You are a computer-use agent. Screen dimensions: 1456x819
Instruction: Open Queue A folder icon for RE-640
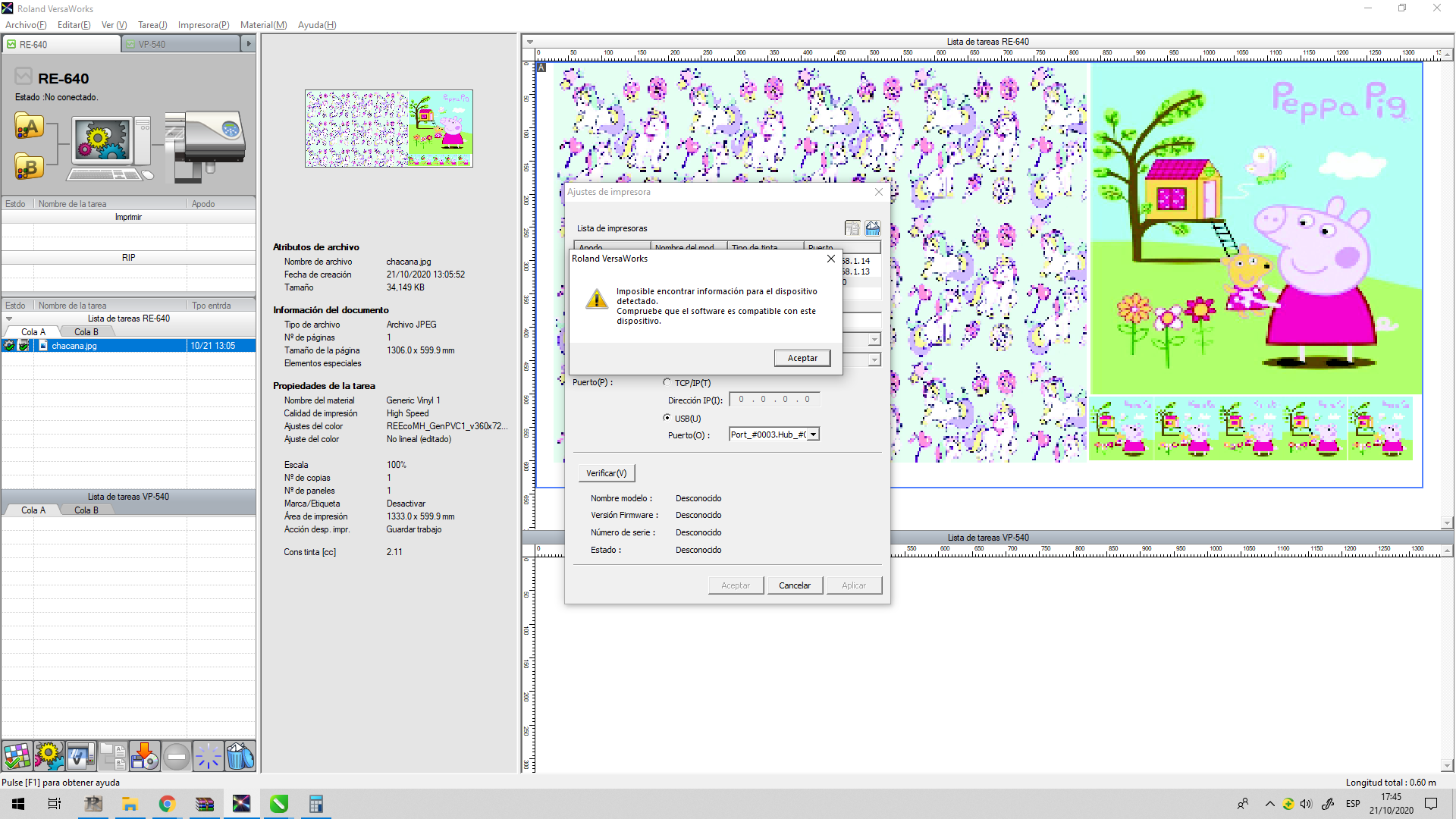pos(29,127)
